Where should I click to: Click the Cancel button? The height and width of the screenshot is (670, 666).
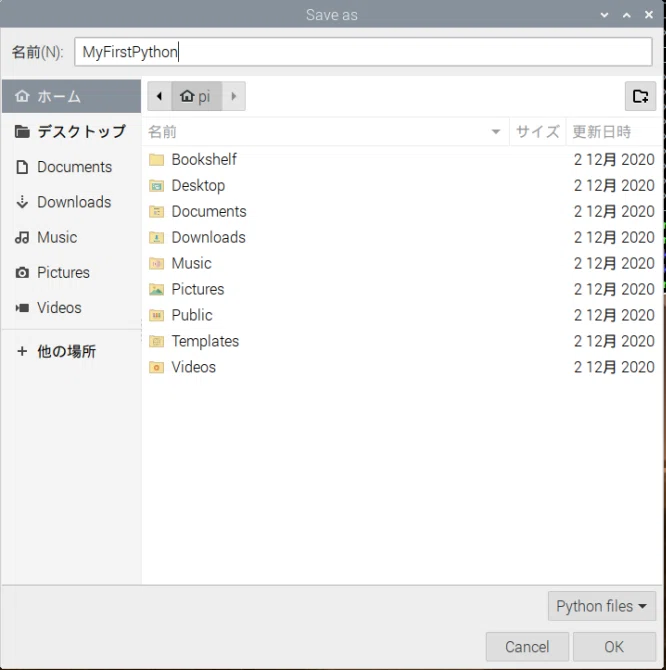[527, 647]
